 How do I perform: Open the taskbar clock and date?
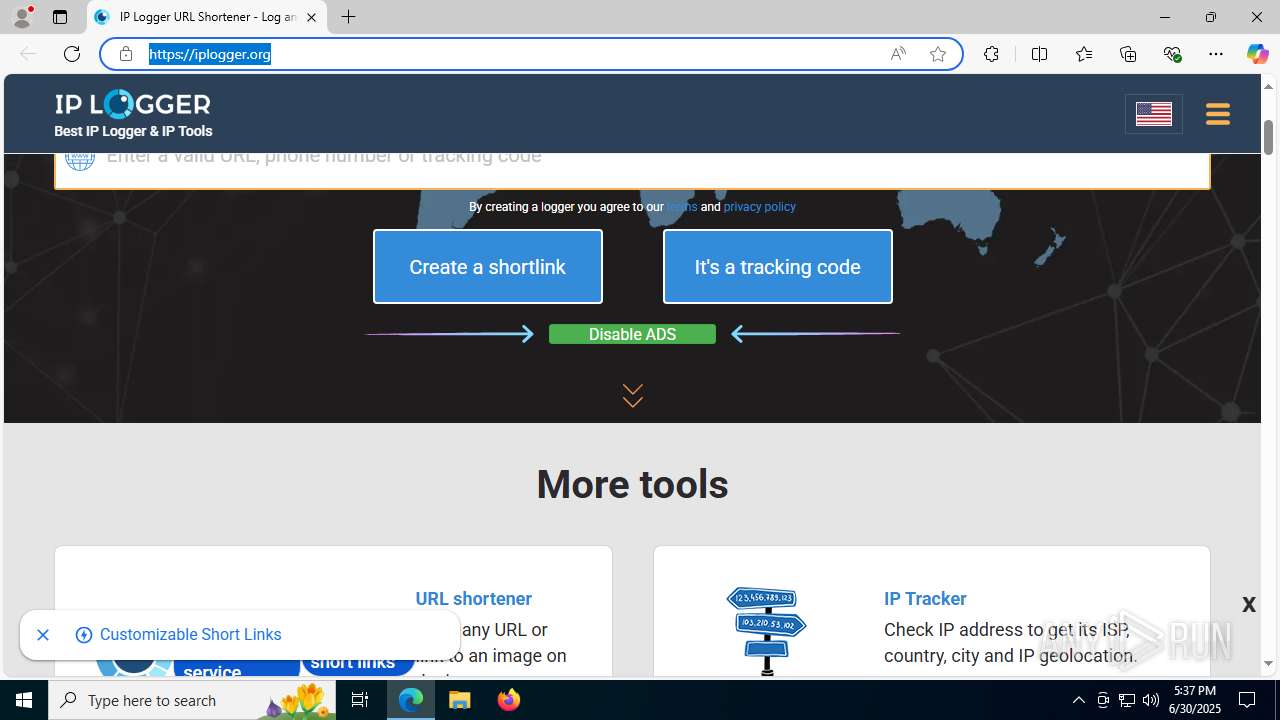click(x=1196, y=700)
